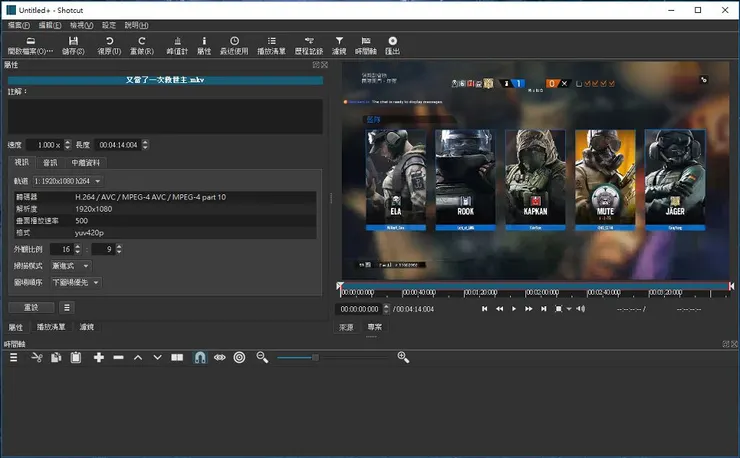Toggle the magnet snapping button
Image resolution: width=740 pixels, height=458 pixels.
tap(199, 357)
